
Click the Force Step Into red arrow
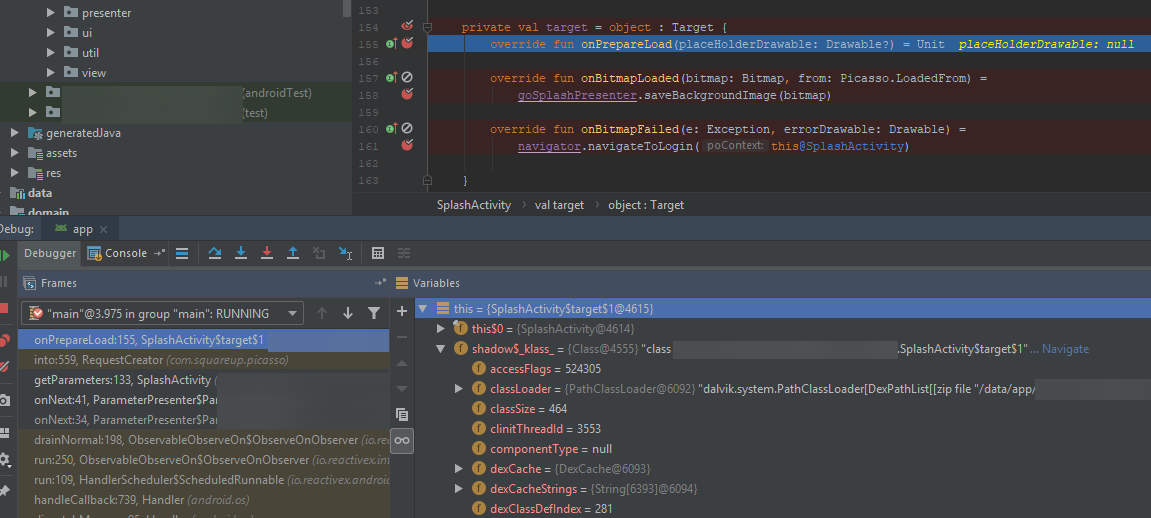[x=266, y=253]
